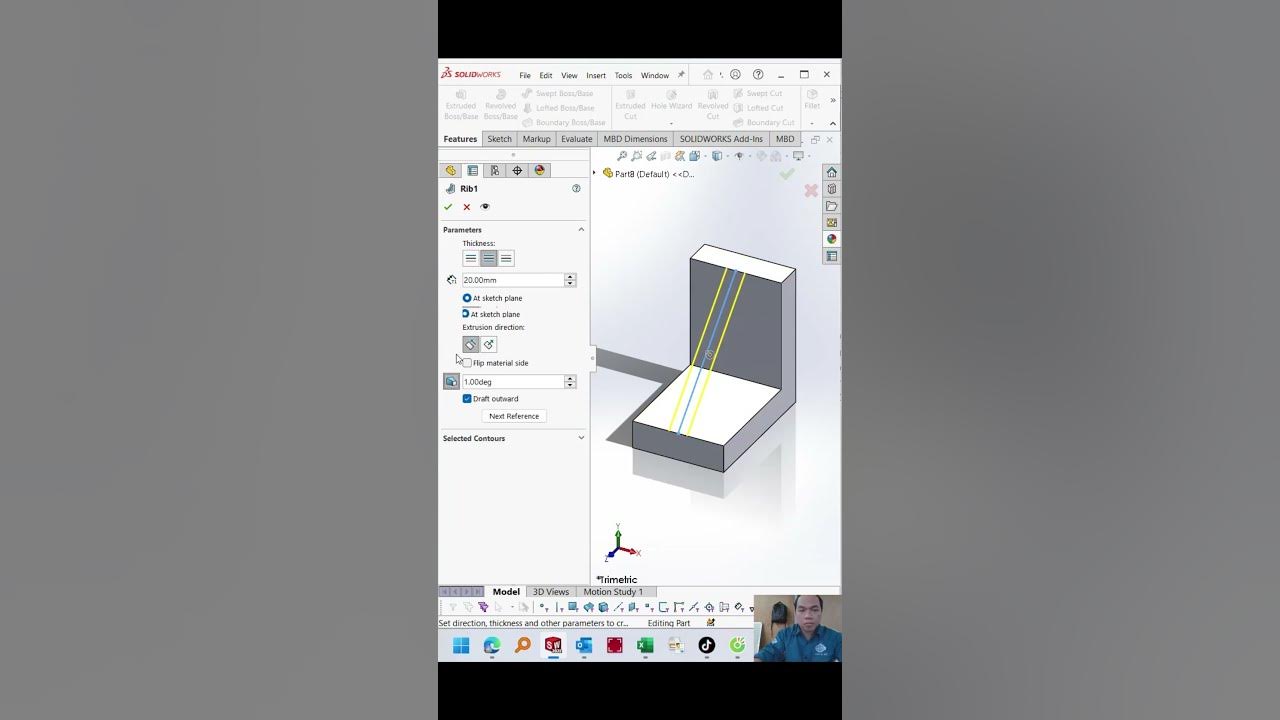This screenshot has height=720, width=1280.
Task: Open File Explorer in task pane
Action: click(831, 206)
